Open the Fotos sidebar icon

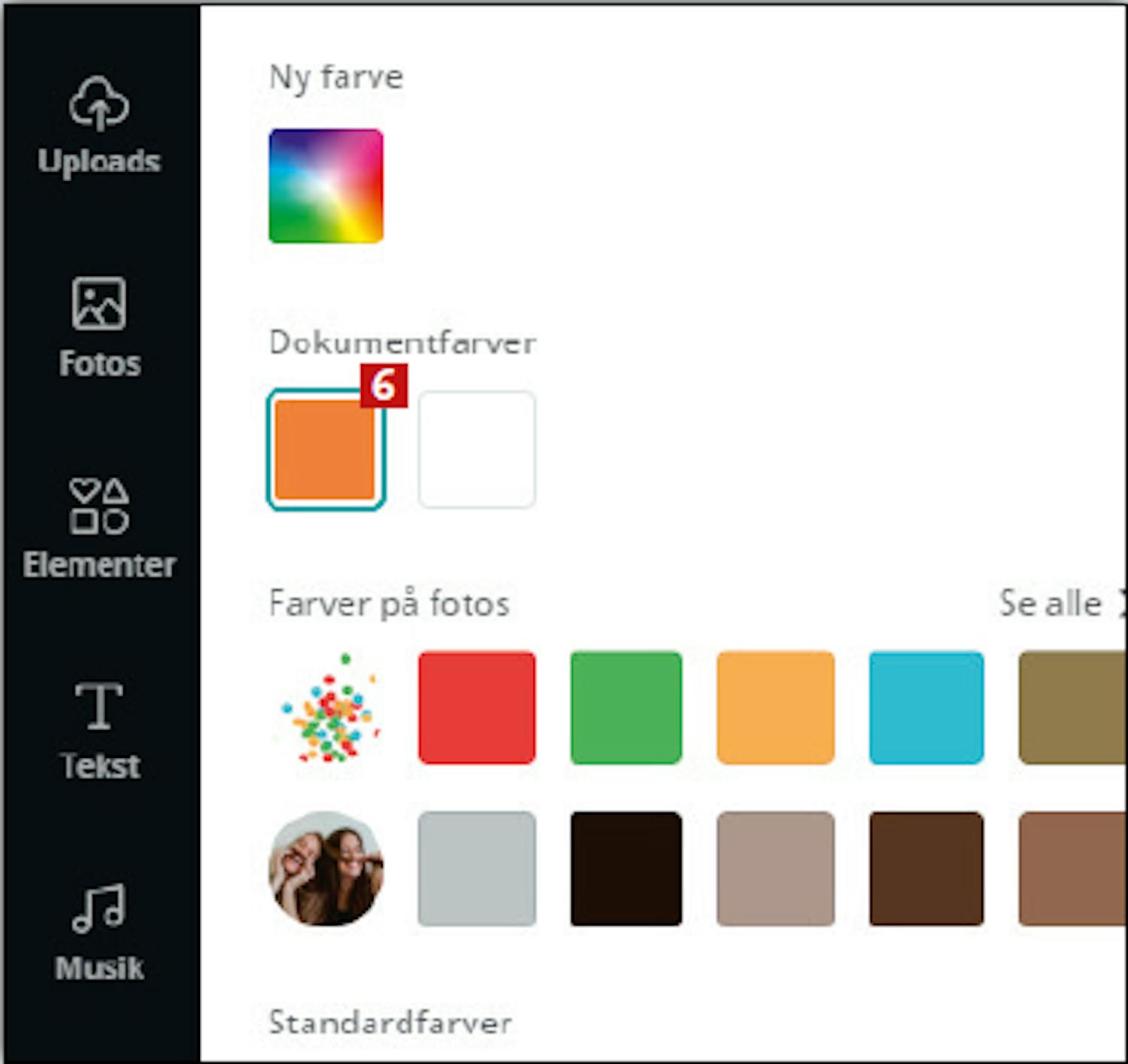pos(99,303)
